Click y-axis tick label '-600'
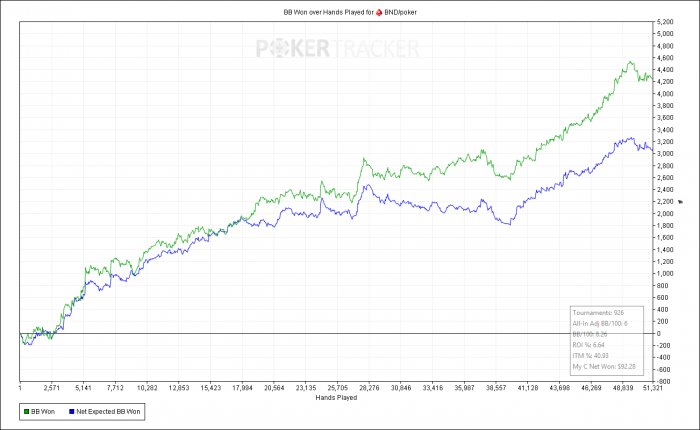Viewport: 700px width, 430px height. (663, 370)
